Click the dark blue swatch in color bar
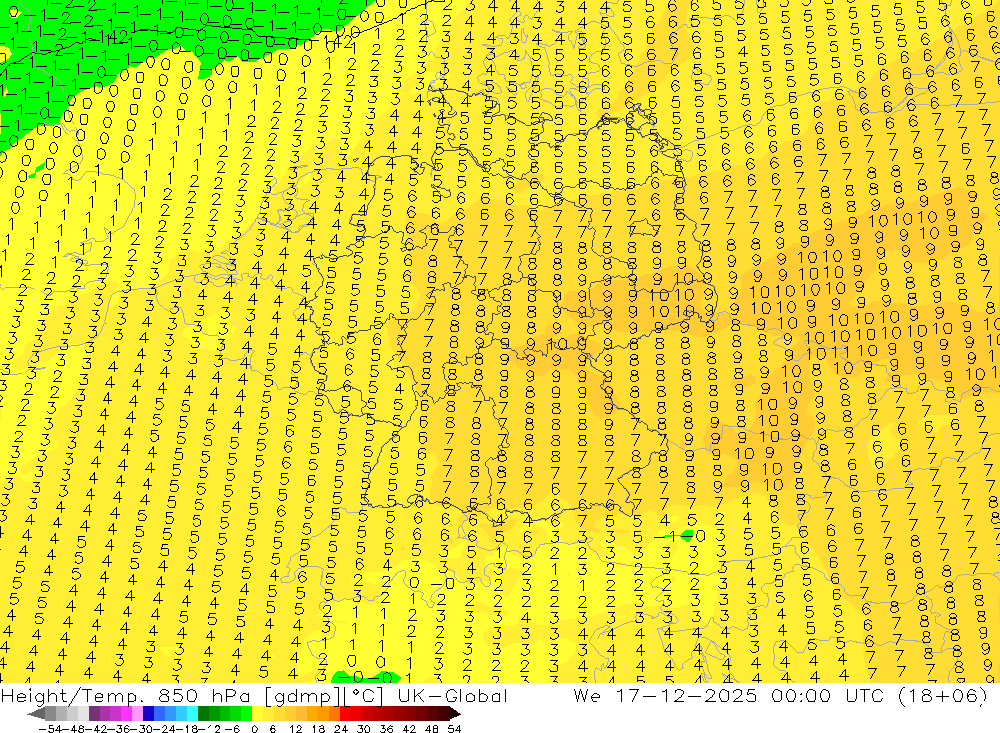The image size is (1000, 733). tap(148, 714)
